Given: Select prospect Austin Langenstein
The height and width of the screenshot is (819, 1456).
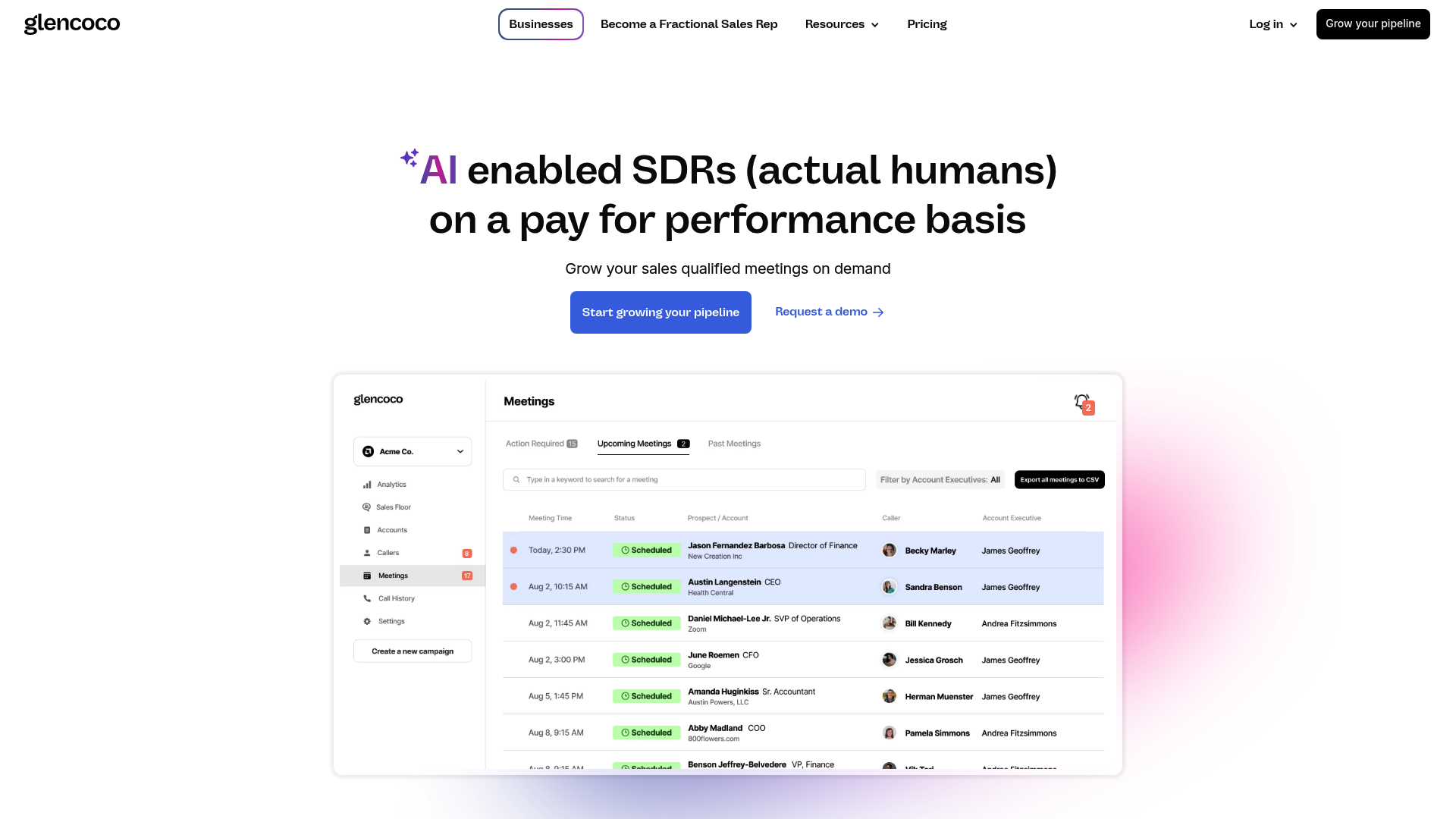Looking at the screenshot, I should click(724, 582).
